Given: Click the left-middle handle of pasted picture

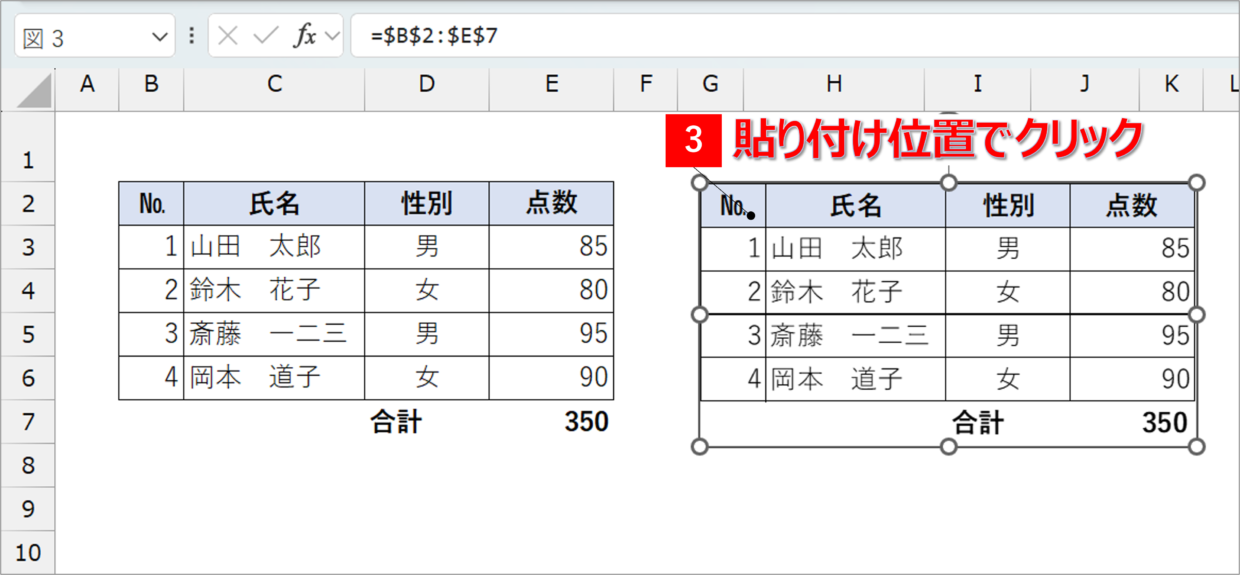Looking at the screenshot, I should 700,314.
